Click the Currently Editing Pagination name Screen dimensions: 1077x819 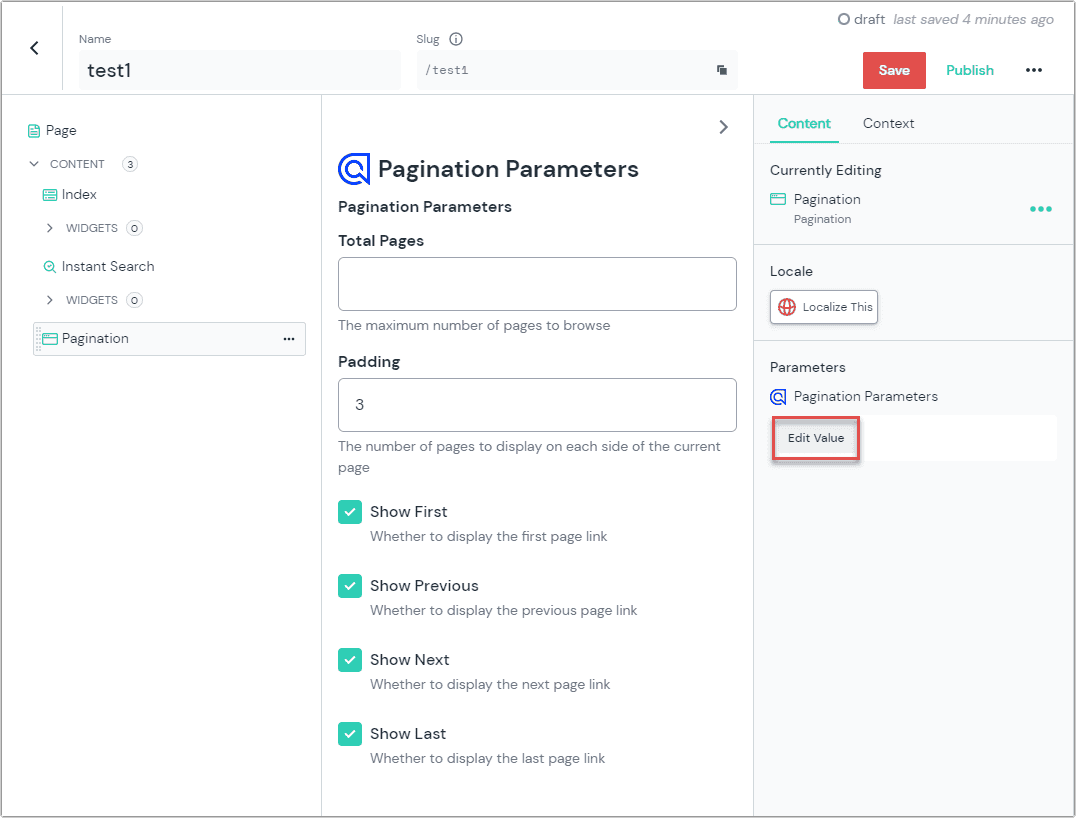pos(827,199)
